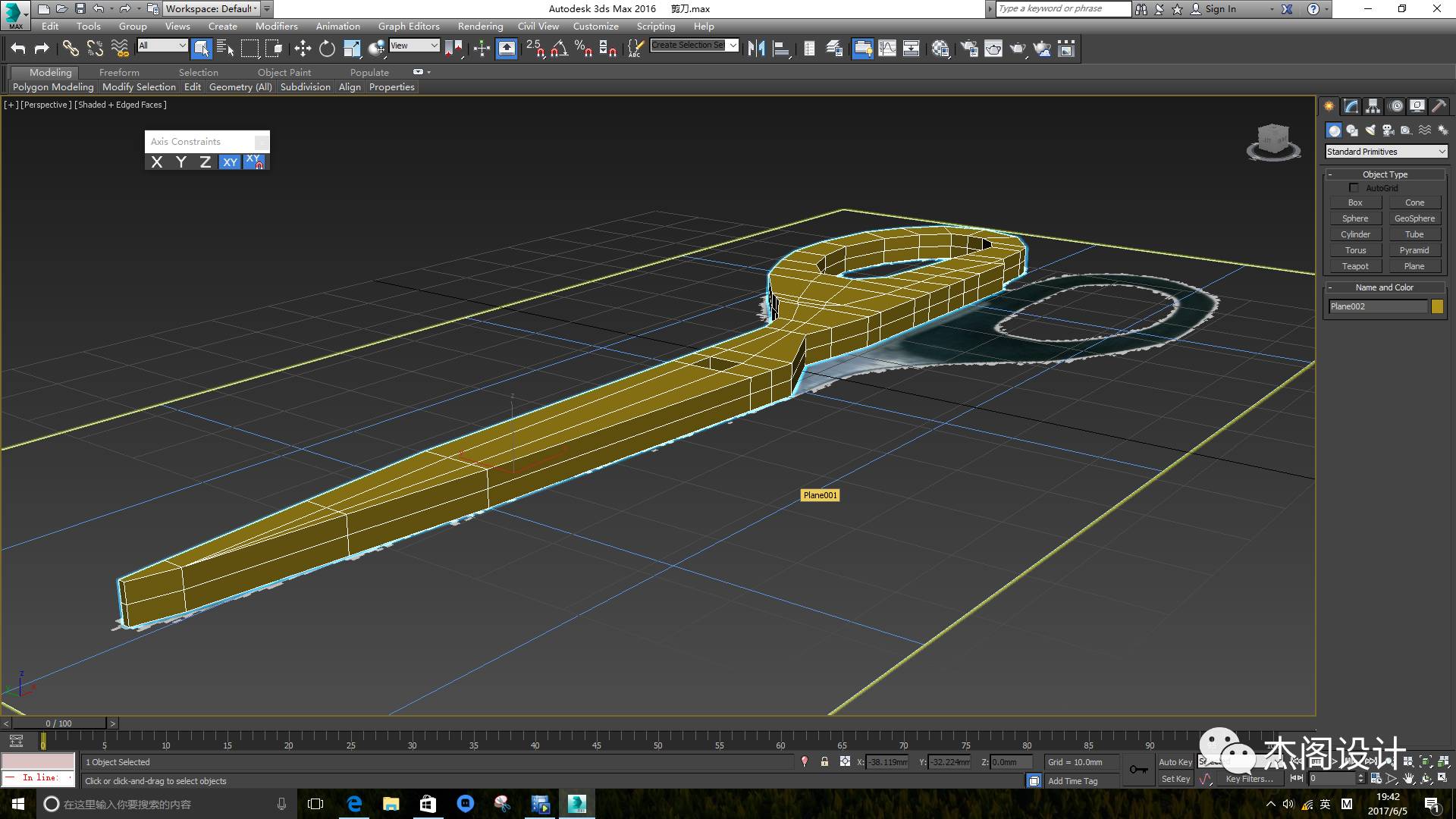Screen dimensions: 1456x819
Task: Select the Rotate tool
Action: point(327,49)
